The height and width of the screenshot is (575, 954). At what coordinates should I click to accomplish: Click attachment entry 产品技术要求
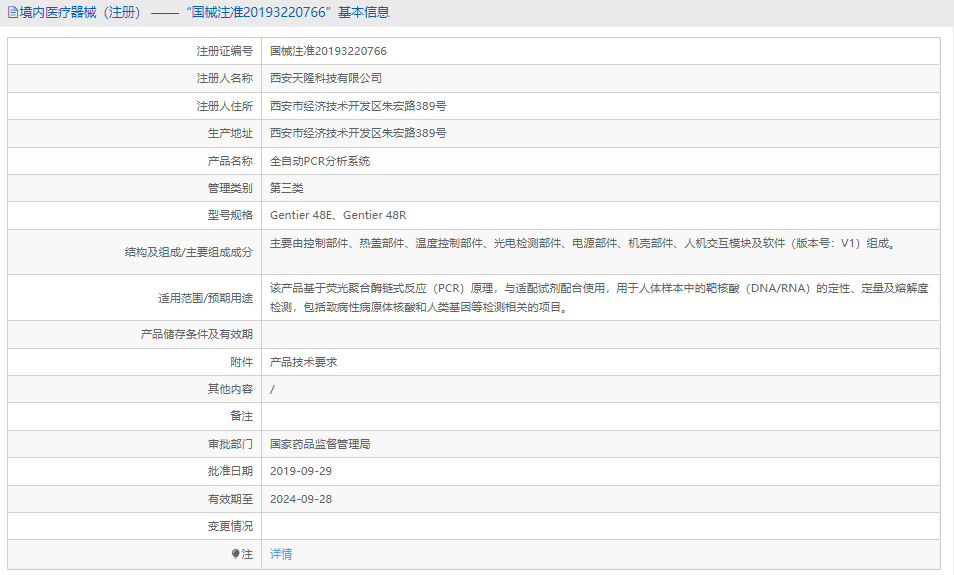(x=304, y=362)
